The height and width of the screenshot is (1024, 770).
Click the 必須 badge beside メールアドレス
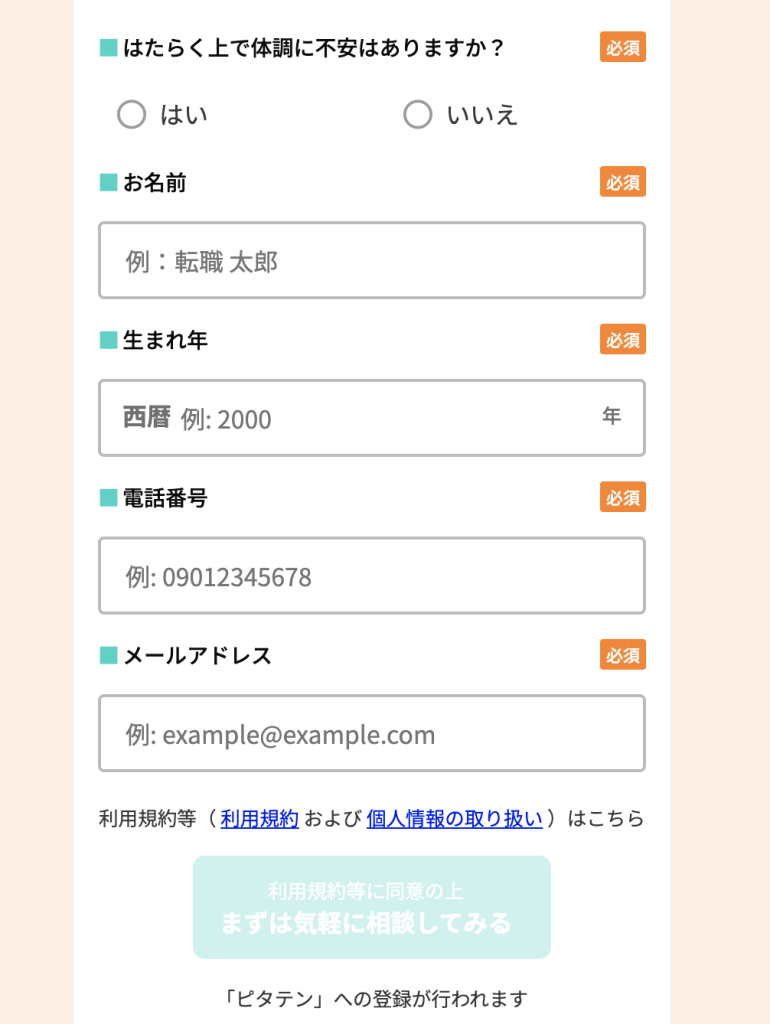[622, 655]
